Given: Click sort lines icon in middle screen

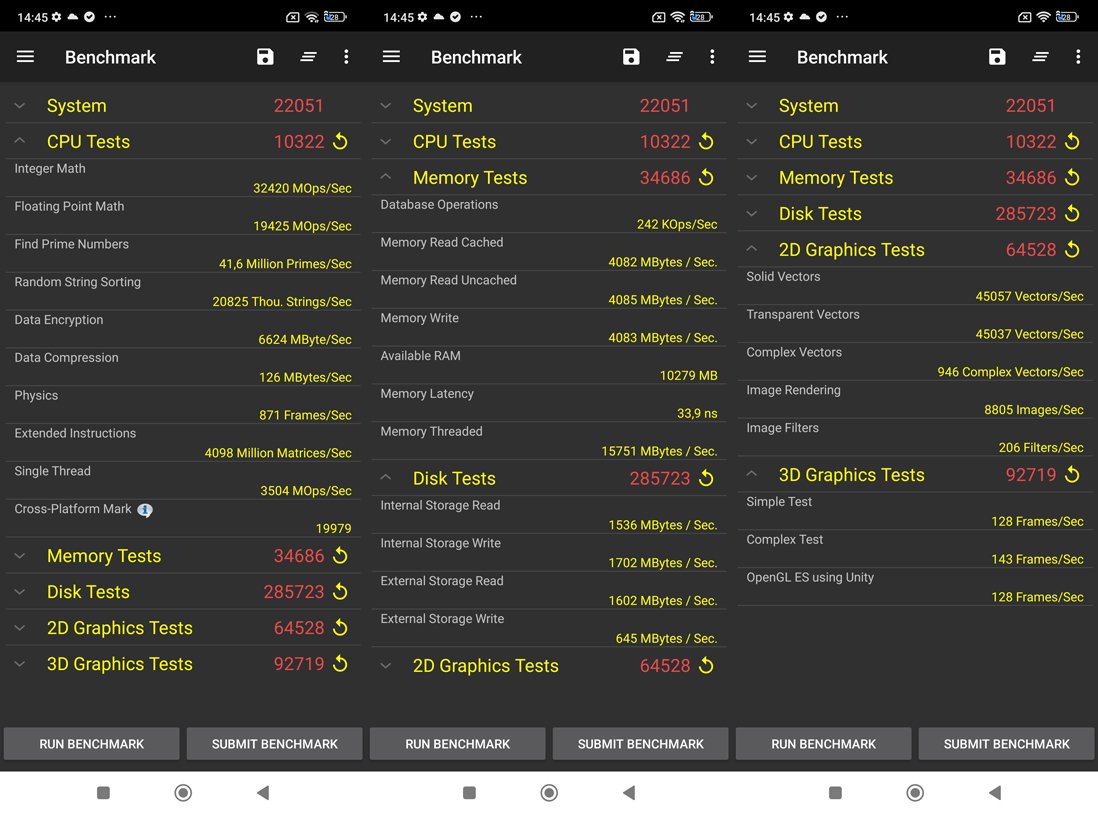Looking at the screenshot, I should [674, 57].
